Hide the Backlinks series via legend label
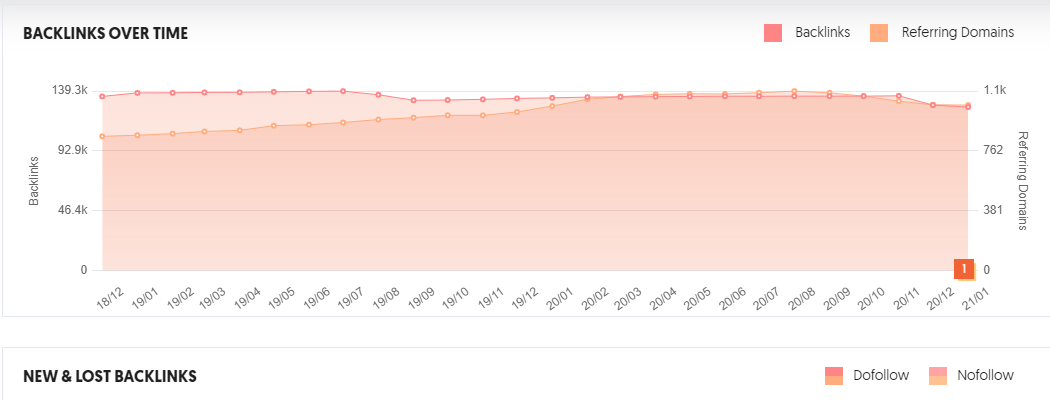1050x400 pixels. 822,32
